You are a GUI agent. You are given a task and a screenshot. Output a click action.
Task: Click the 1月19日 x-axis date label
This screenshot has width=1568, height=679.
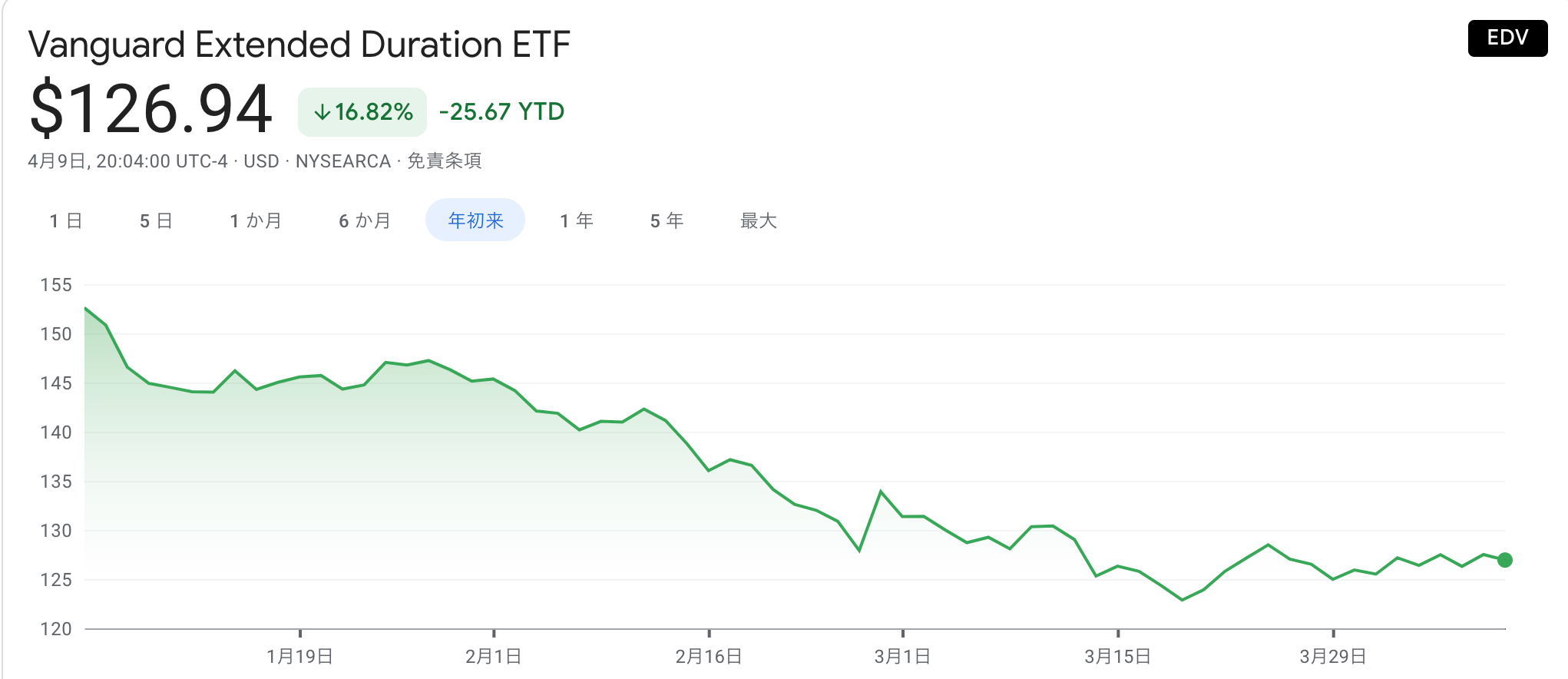point(299,657)
